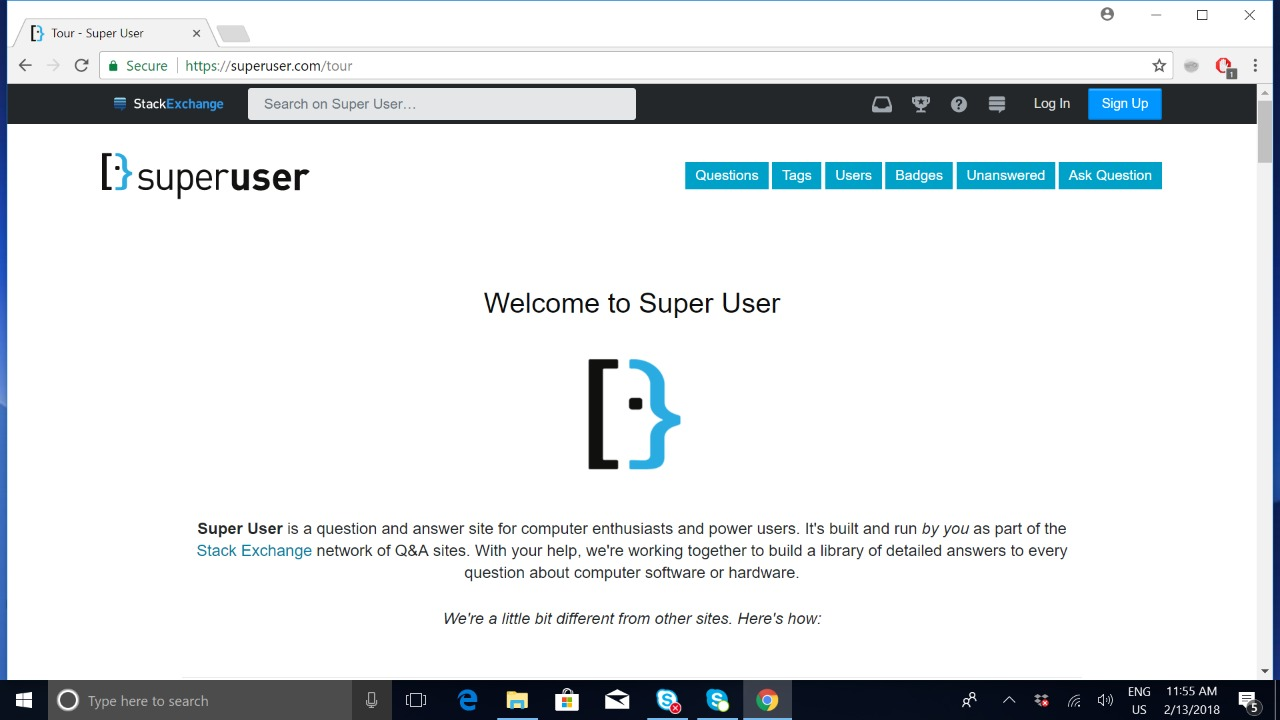Open the Unanswered navigation tab
The image size is (1280, 720).
1006,175
